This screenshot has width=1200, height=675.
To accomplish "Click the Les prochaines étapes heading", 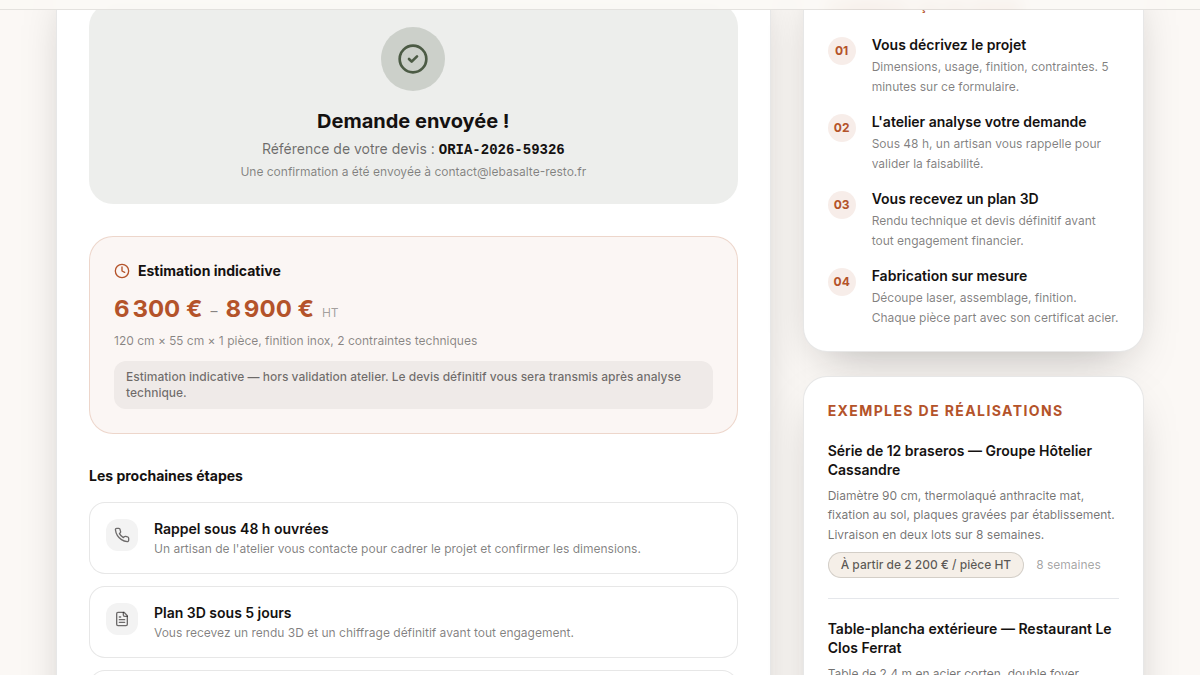I will tap(166, 476).
